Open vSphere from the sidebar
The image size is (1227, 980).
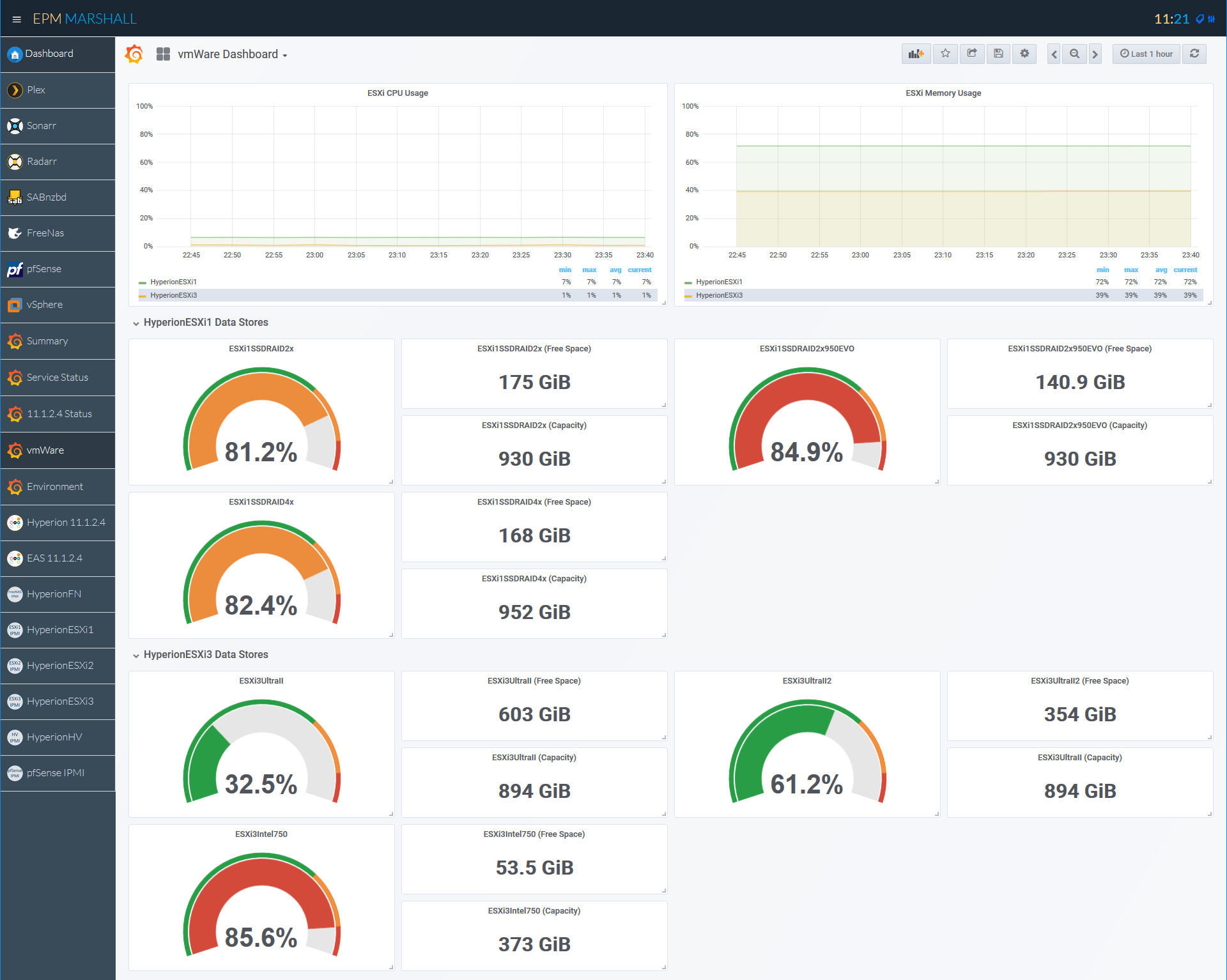[58, 305]
